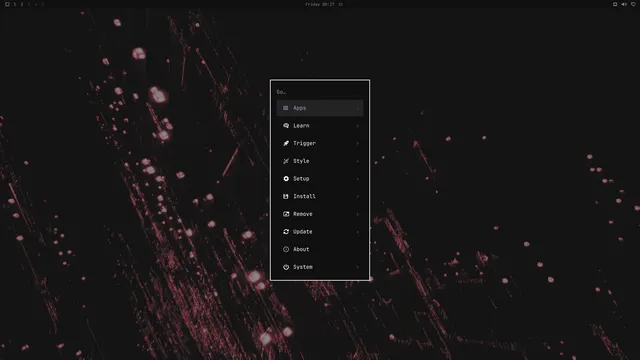Switch to workspace 2 in top bar
This screenshot has height=360, width=640.
[x=22, y=4]
